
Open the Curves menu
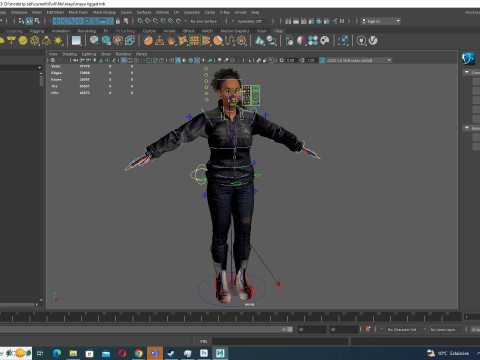[126, 12]
